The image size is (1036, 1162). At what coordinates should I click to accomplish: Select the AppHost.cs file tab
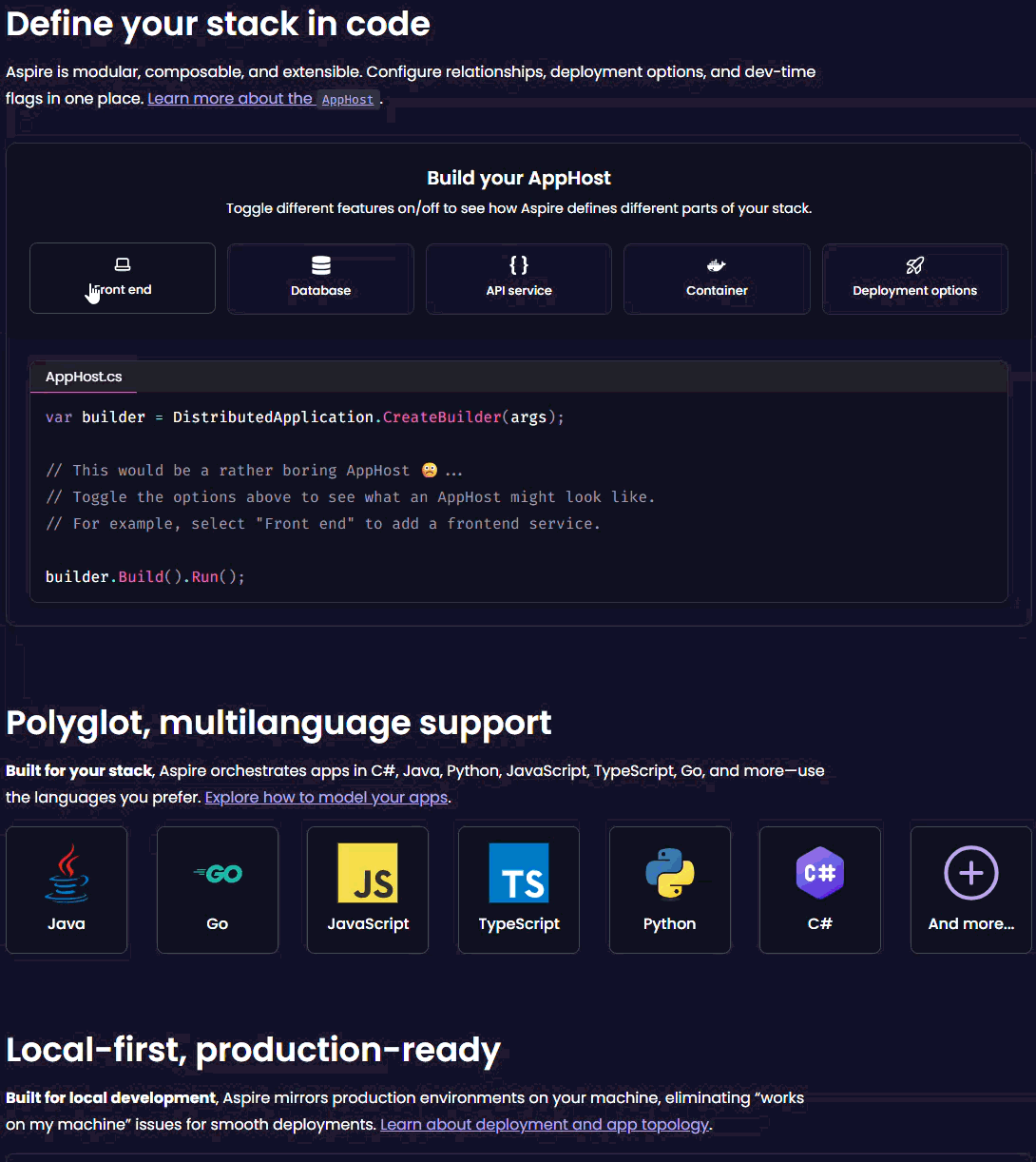(x=84, y=377)
